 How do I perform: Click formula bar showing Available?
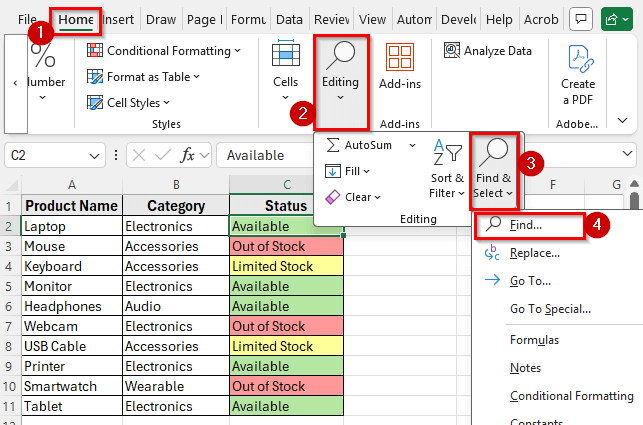[x=267, y=155]
